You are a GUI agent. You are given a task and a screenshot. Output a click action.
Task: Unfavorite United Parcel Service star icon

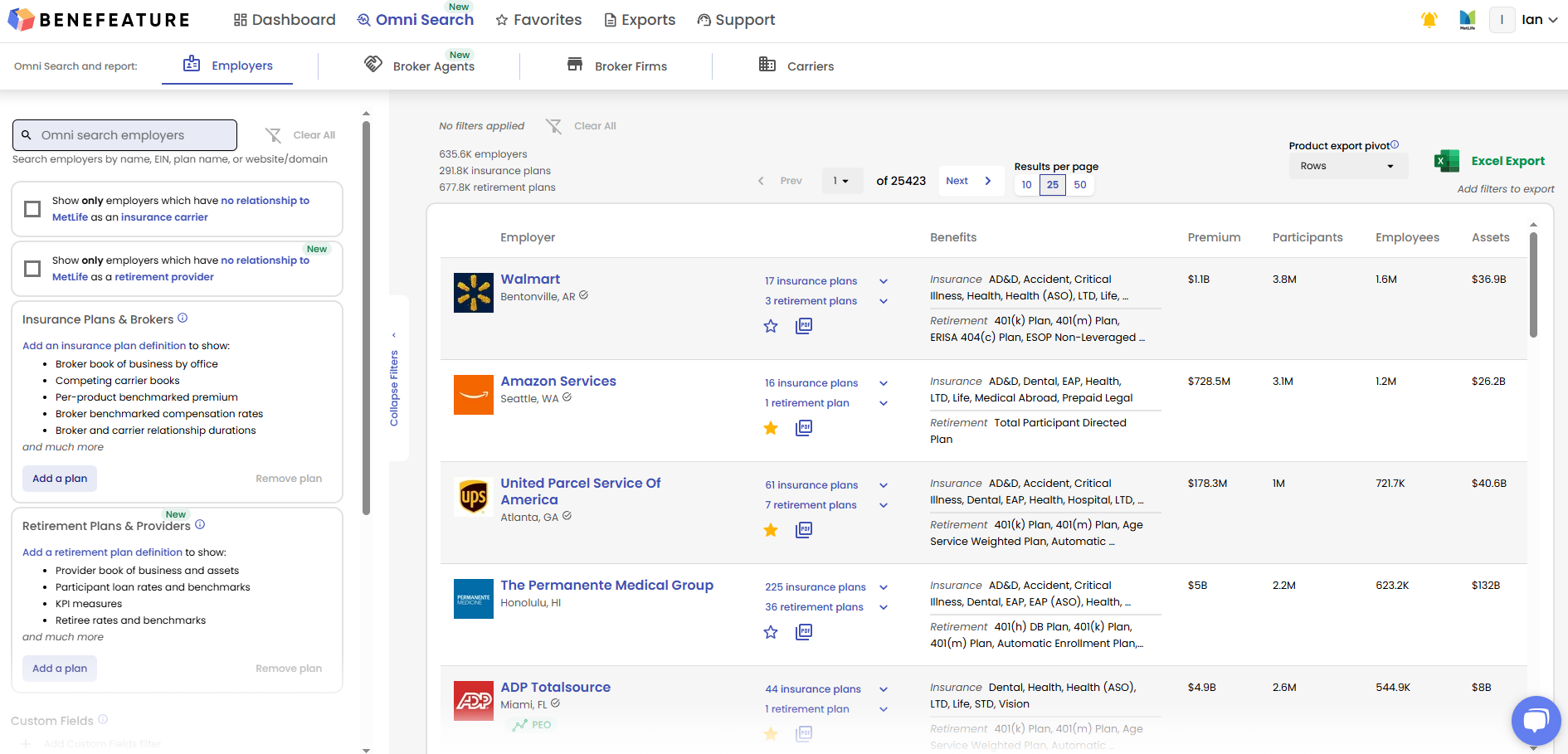[x=771, y=530]
